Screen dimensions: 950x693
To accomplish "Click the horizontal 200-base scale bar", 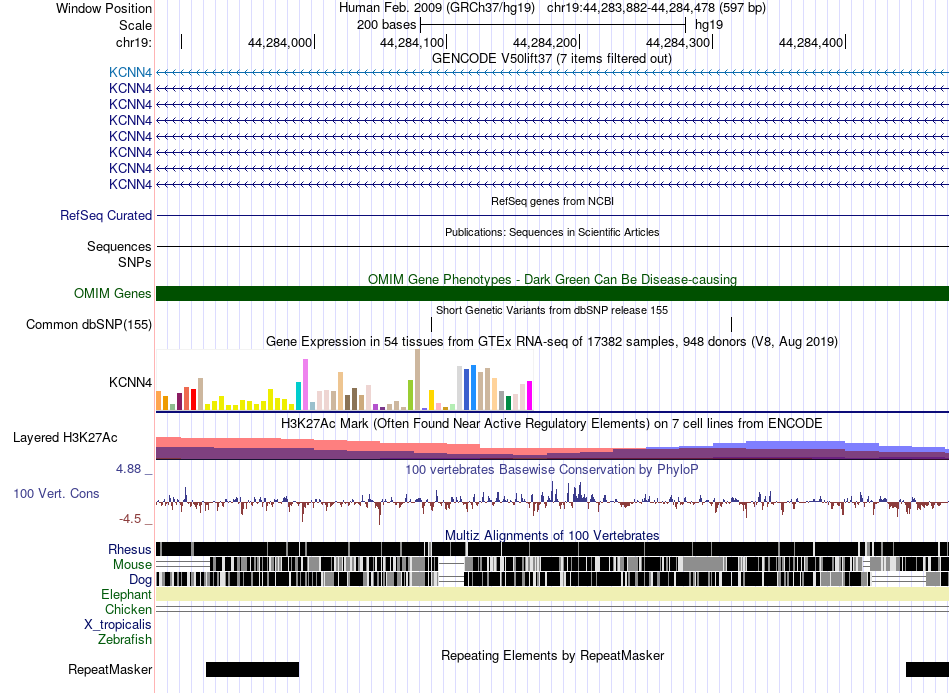I will (553, 25).
